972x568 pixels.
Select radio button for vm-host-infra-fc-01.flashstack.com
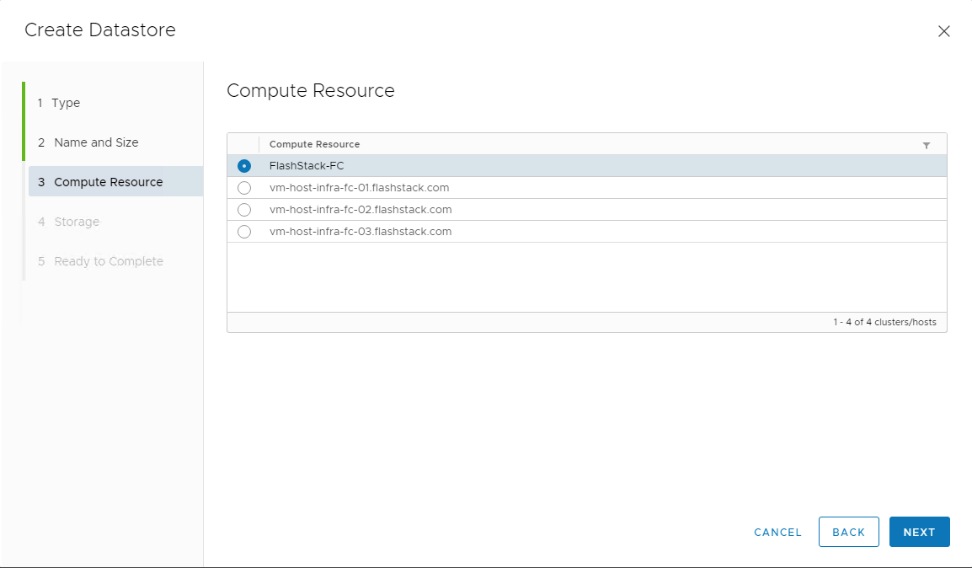click(244, 188)
